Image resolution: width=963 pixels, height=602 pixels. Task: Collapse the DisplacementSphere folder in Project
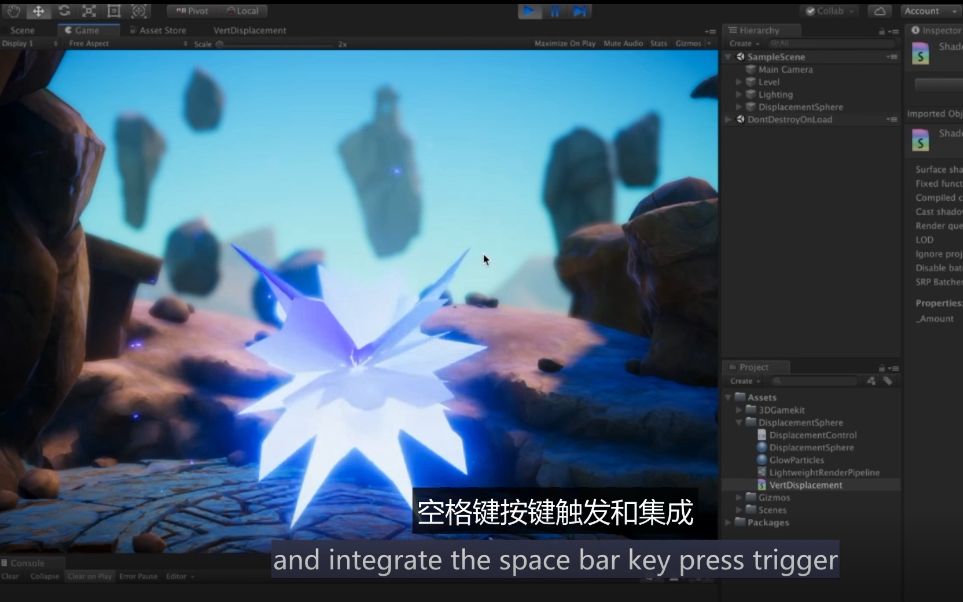tap(737, 422)
